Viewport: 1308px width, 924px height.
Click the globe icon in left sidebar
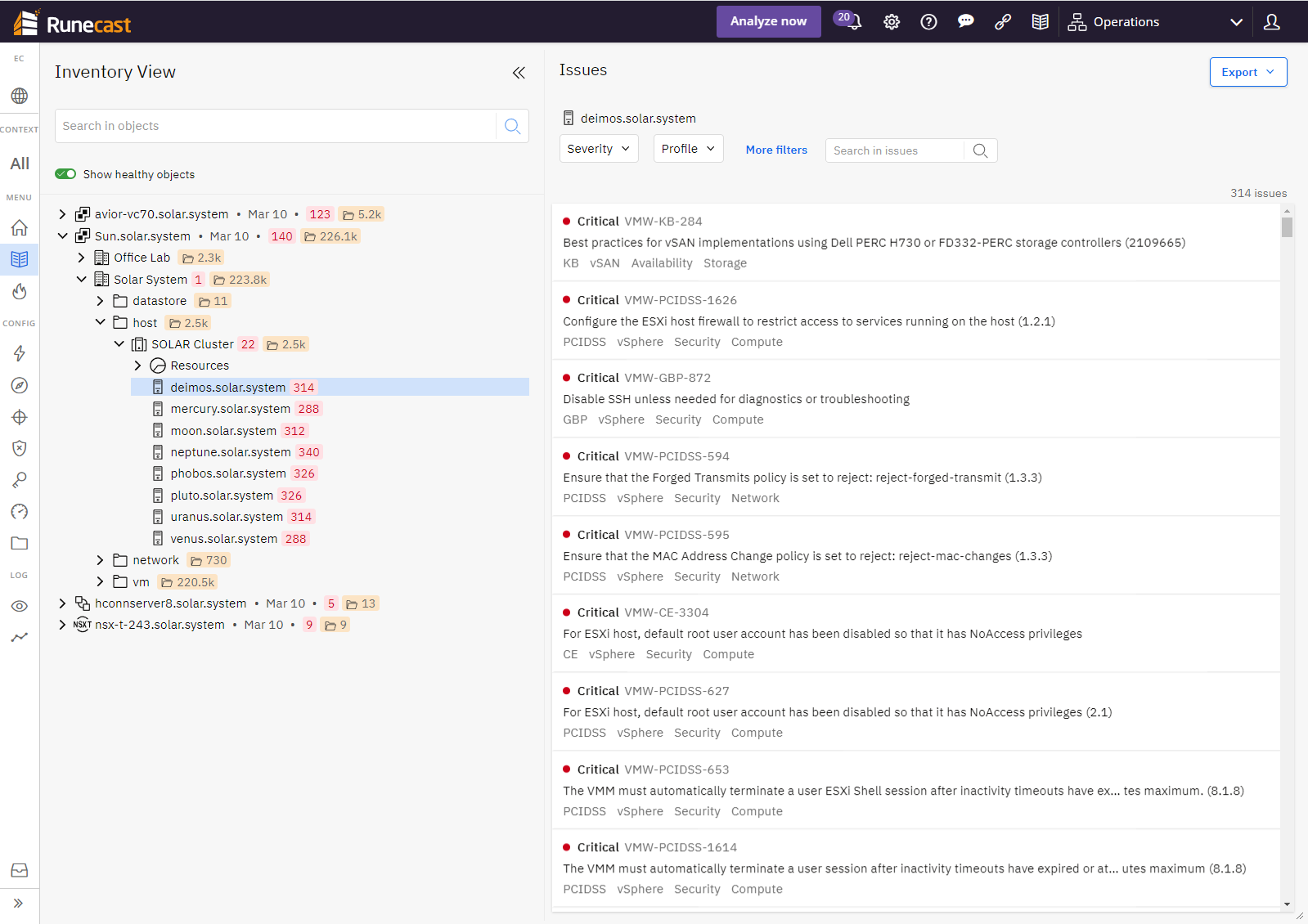click(x=20, y=96)
